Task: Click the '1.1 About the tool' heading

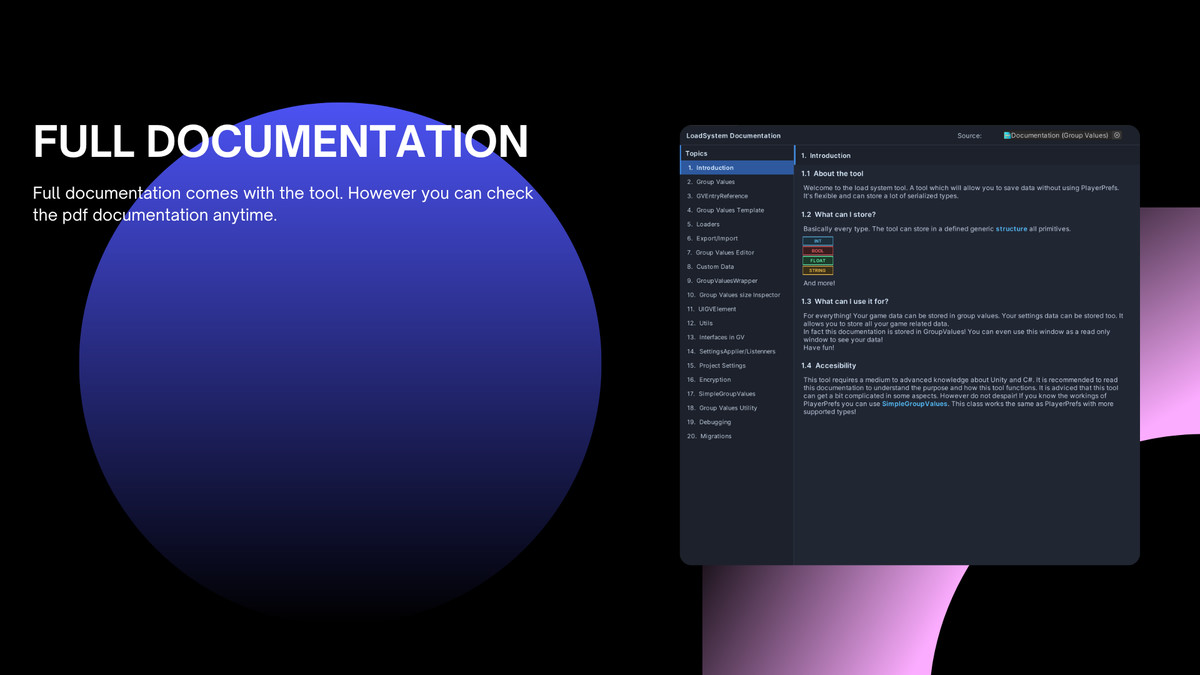Action: point(832,174)
